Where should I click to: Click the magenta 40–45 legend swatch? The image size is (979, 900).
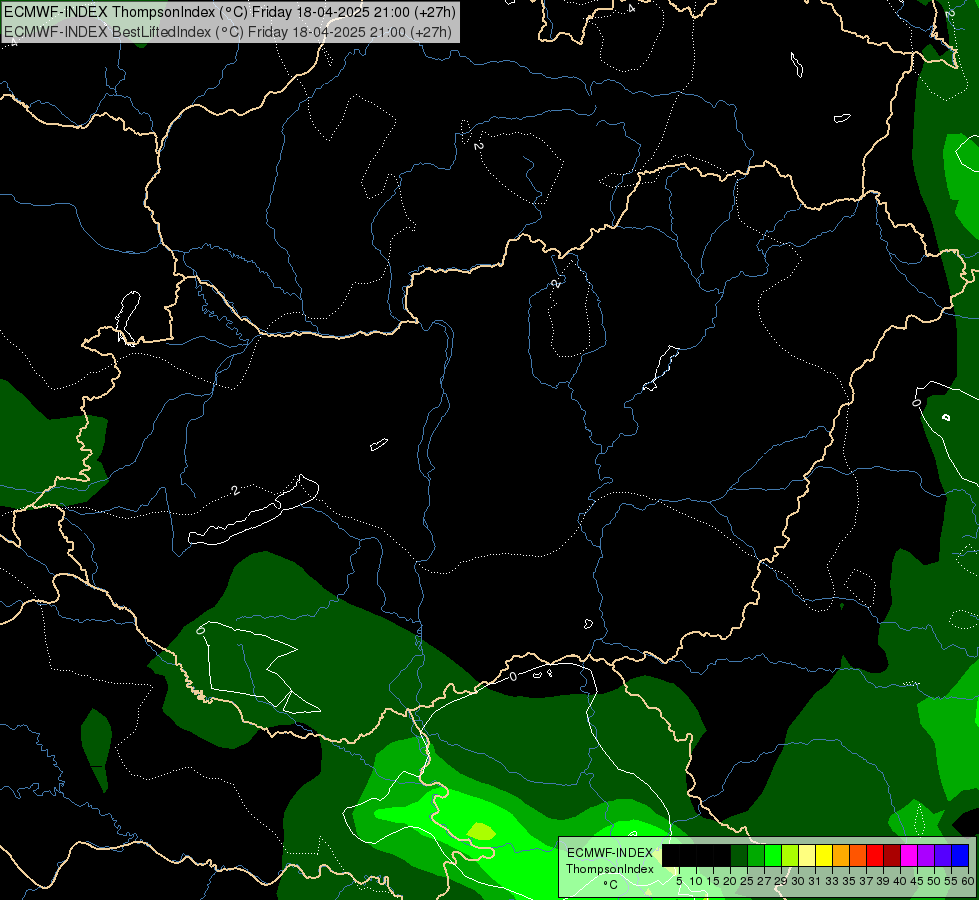coord(909,856)
